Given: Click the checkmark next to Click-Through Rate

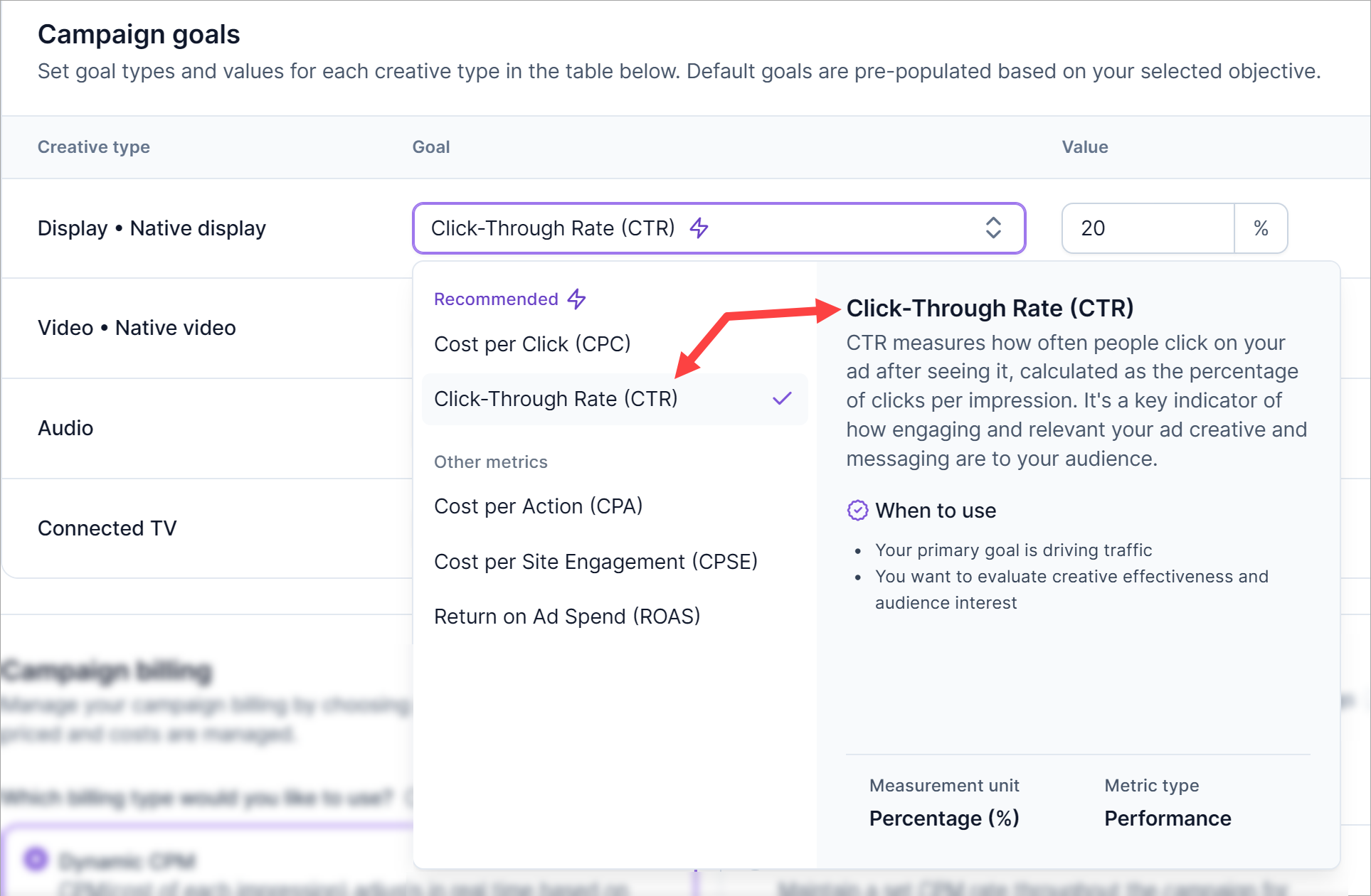Looking at the screenshot, I should [x=782, y=399].
